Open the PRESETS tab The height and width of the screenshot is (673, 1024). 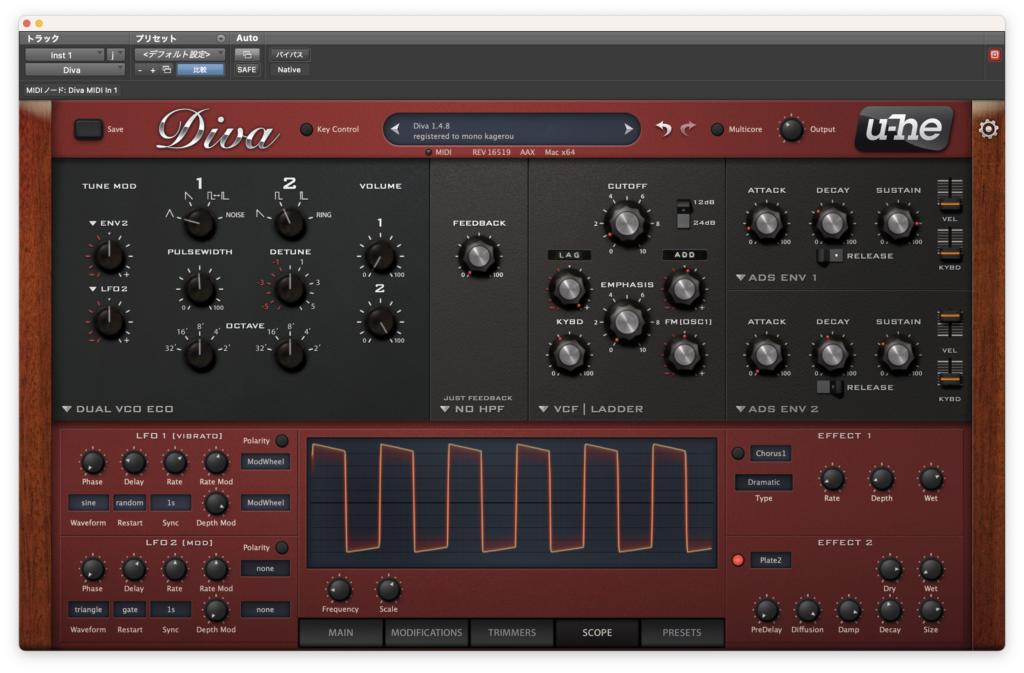(x=681, y=633)
